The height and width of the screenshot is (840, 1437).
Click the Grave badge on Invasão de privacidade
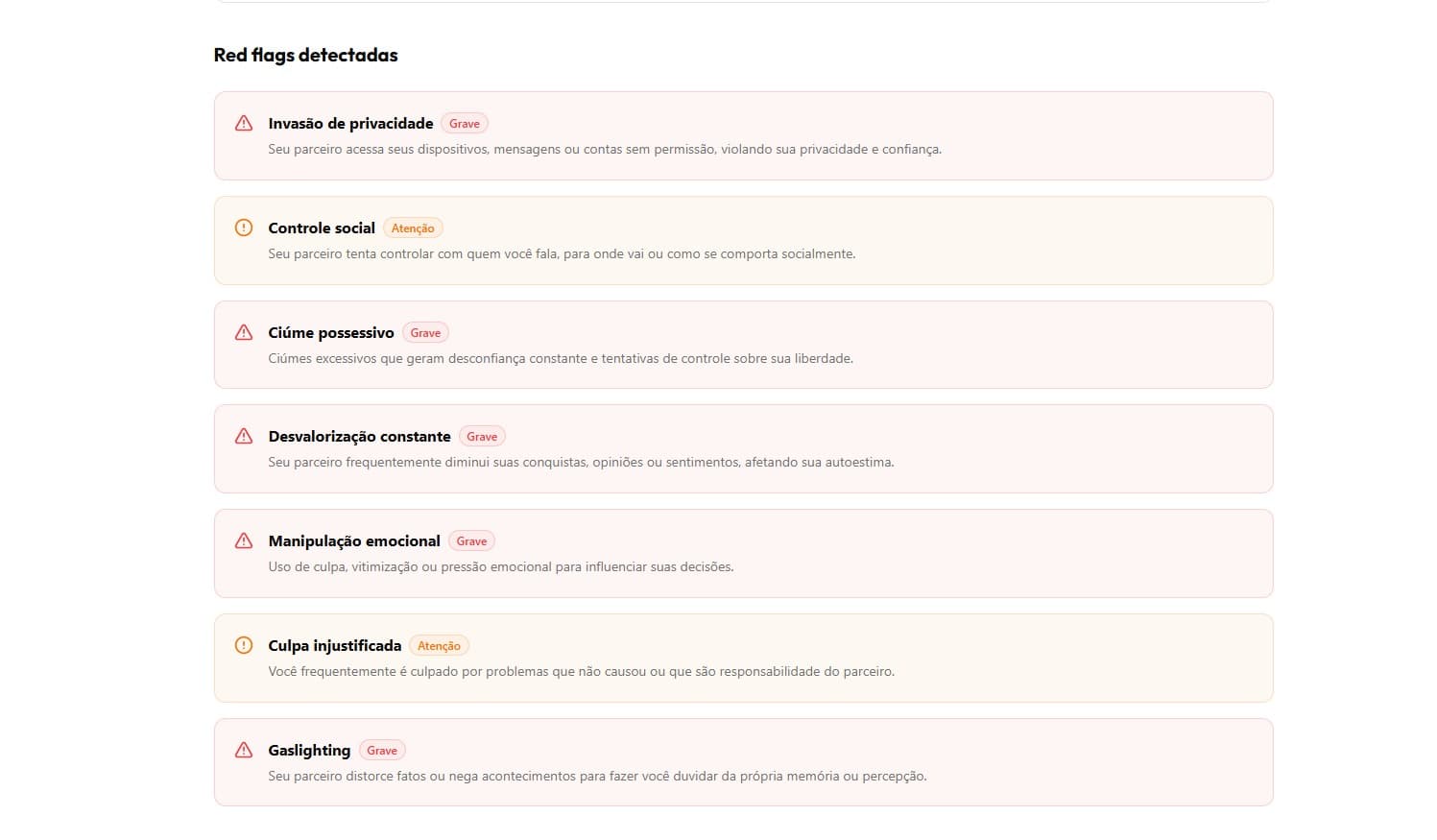click(x=464, y=123)
